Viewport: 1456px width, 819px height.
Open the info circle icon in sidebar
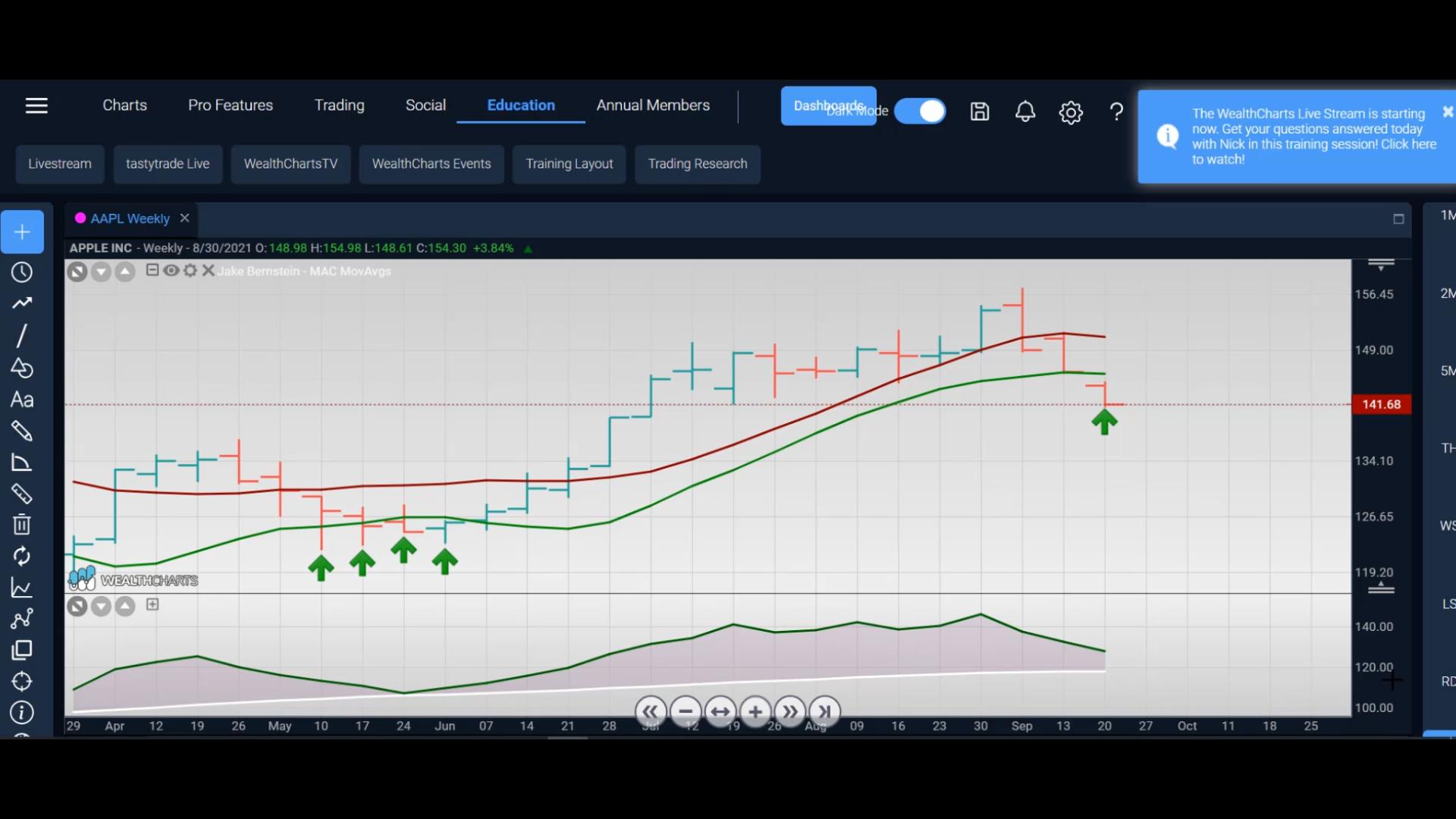(22, 713)
